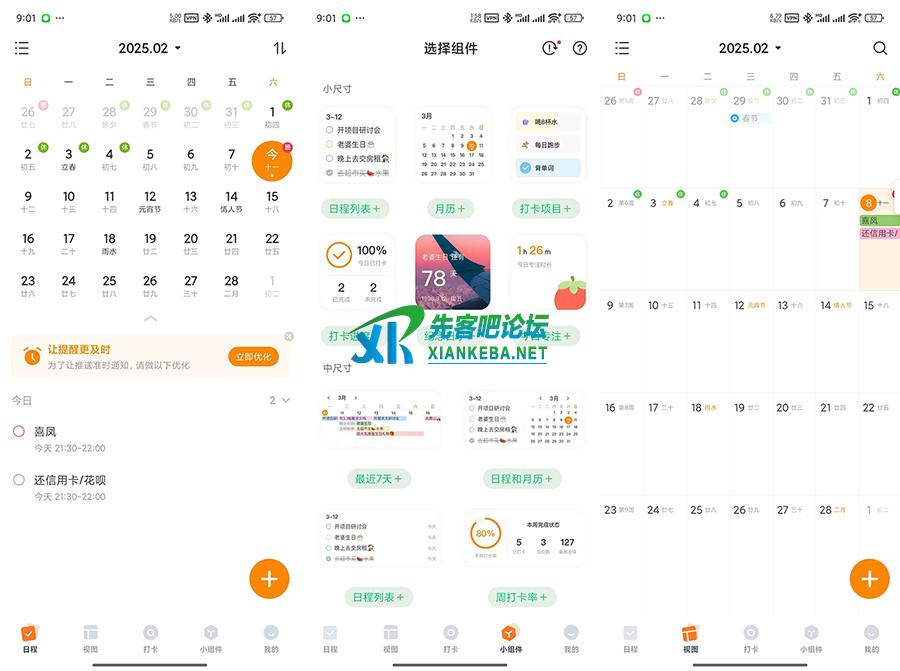Tap the help question mark icon

(x=580, y=48)
